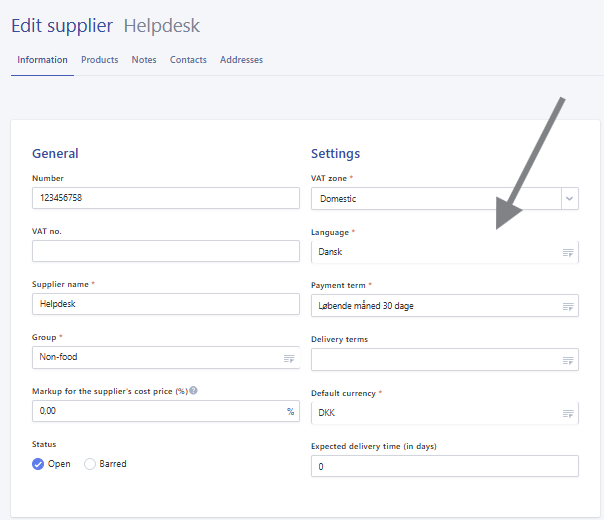Screen dimensions: 604x520
Task: Expand the VAT zone dropdown arrow
Action: [x=569, y=199]
